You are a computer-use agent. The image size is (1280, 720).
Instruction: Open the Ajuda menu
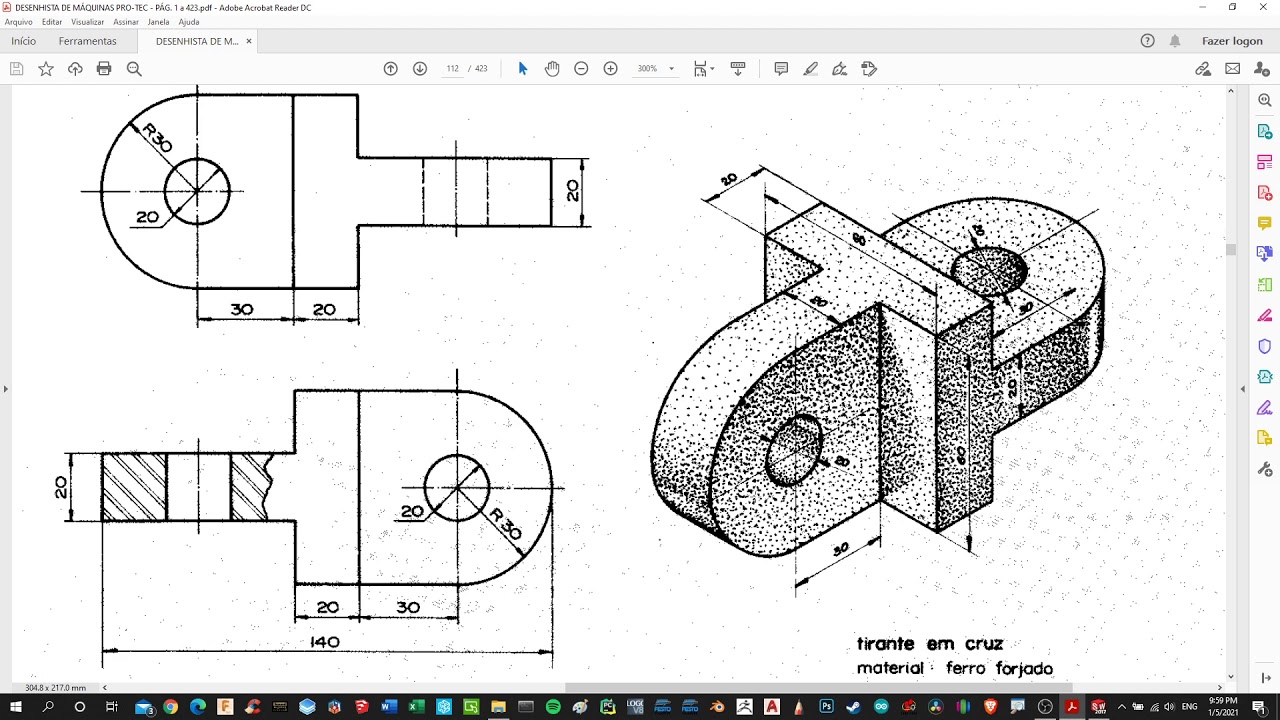coord(189,21)
